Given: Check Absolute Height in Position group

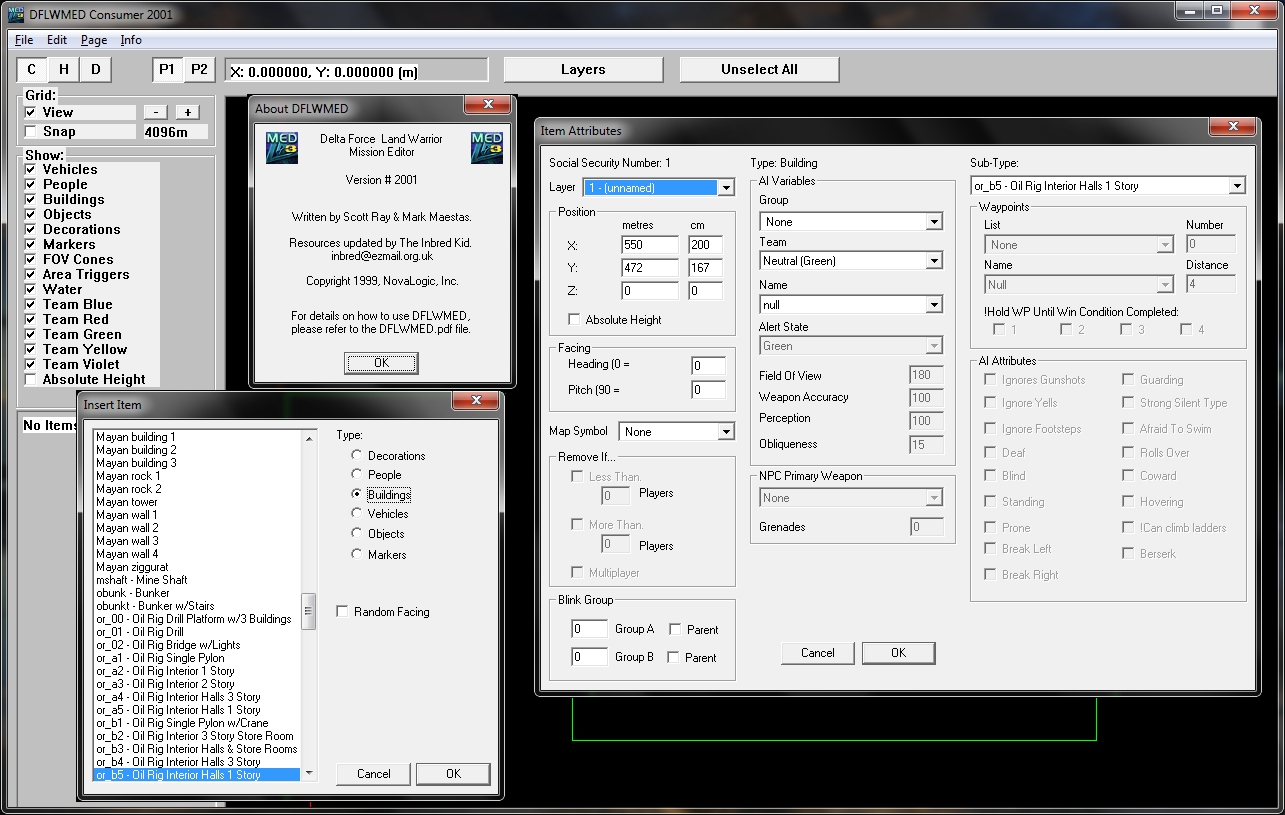Looking at the screenshot, I should [574, 320].
